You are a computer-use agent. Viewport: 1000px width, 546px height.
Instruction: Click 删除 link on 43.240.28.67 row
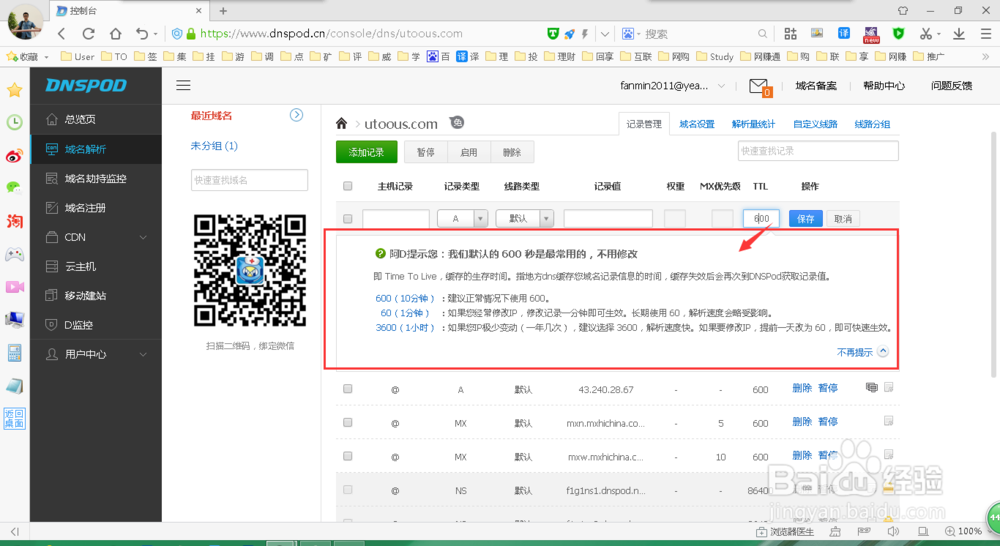pyautogui.click(x=802, y=388)
